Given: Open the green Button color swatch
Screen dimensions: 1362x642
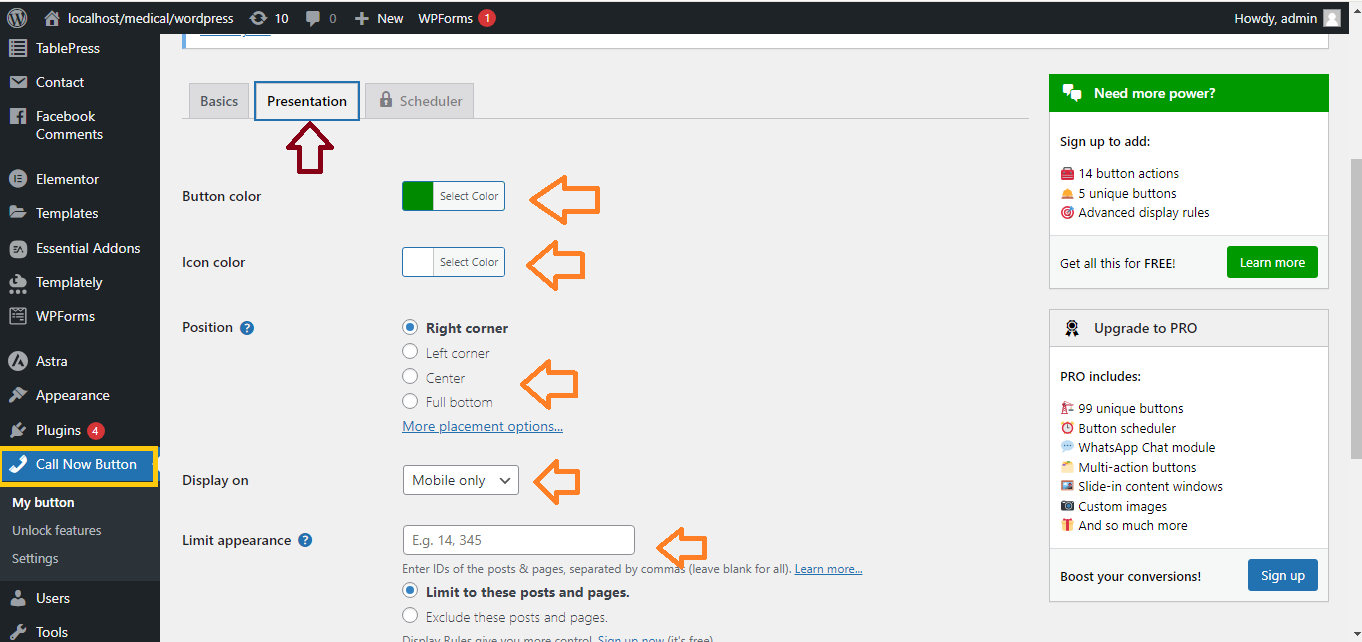Looking at the screenshot, I should click(418, 196).
